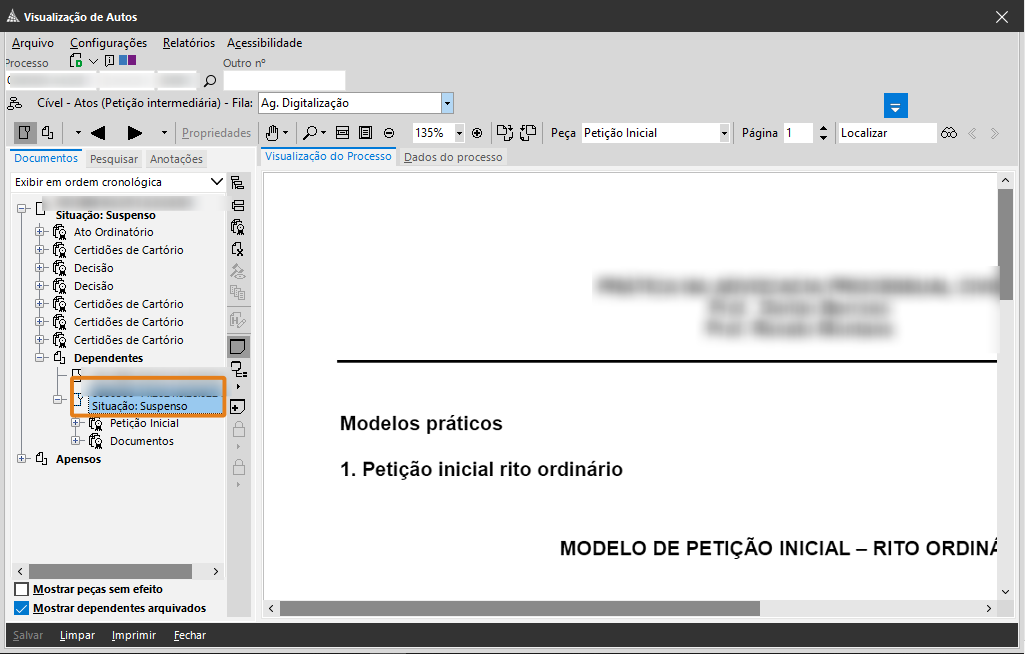Image resolution: width=1025 pixels, height=654 pixels.
Task: Click the Página number field
Action: click(x=798, y=133)
